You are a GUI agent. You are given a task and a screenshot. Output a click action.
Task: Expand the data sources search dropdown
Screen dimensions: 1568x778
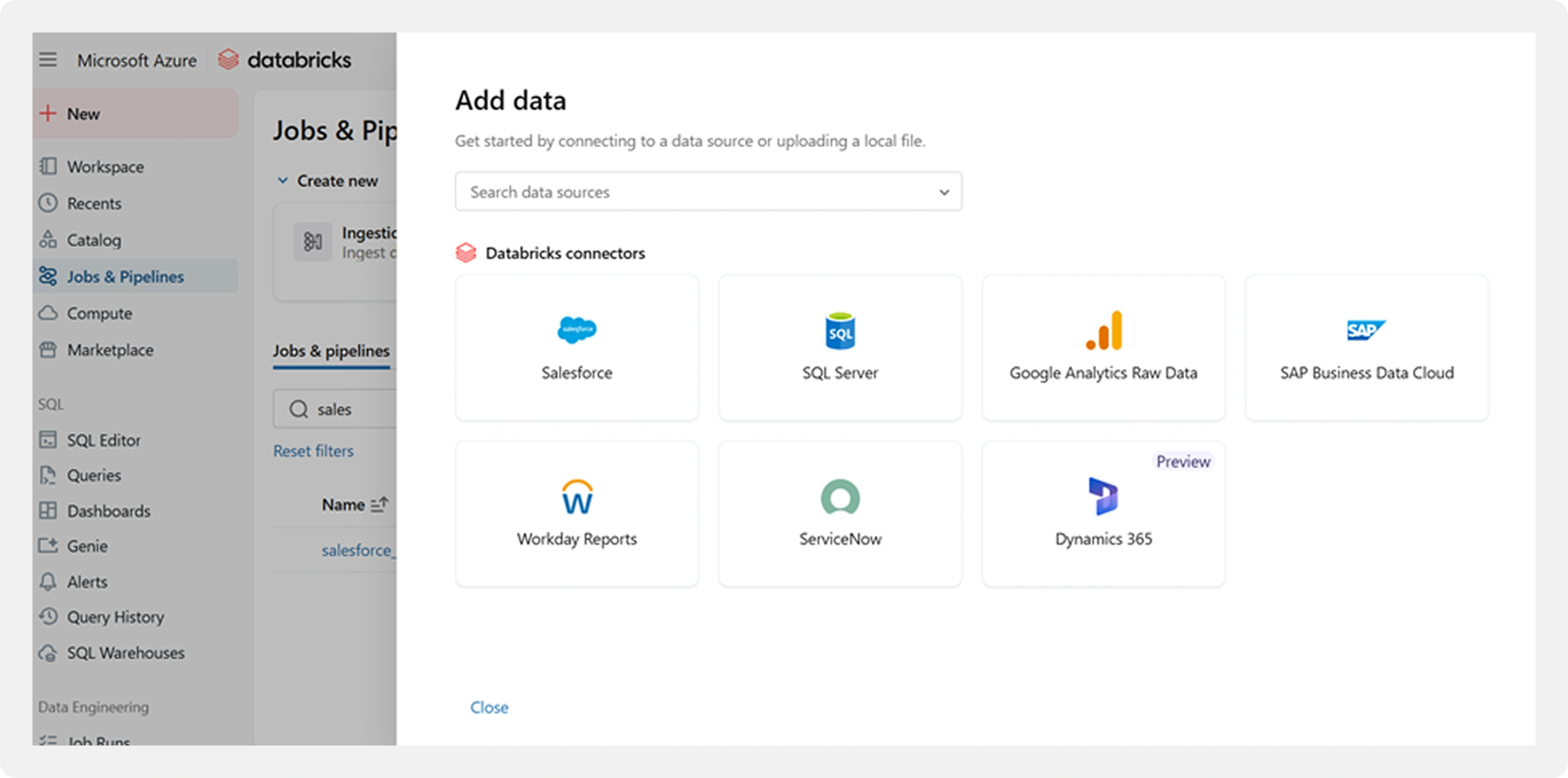coord(943,192)
